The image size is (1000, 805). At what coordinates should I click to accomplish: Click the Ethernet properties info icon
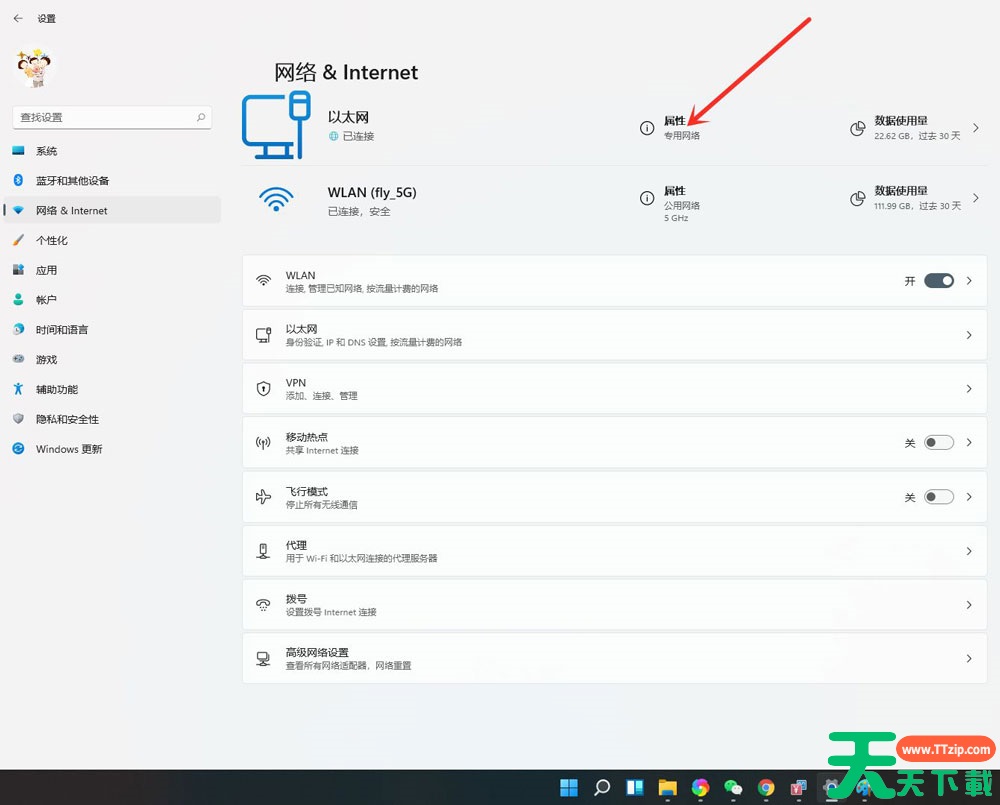click(x=647, y=128)
